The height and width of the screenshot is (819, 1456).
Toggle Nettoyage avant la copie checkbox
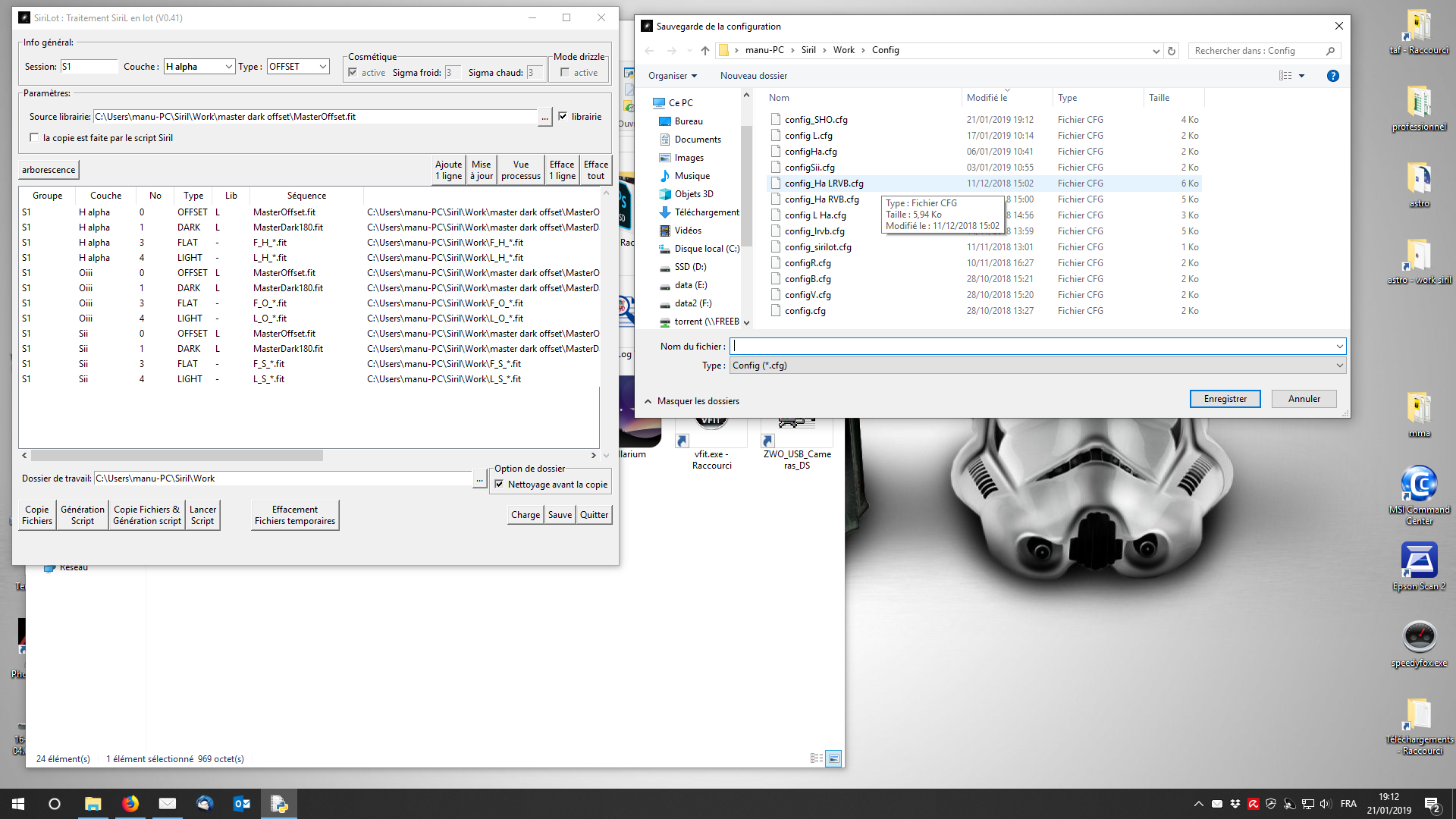click(x=499, y=485)
